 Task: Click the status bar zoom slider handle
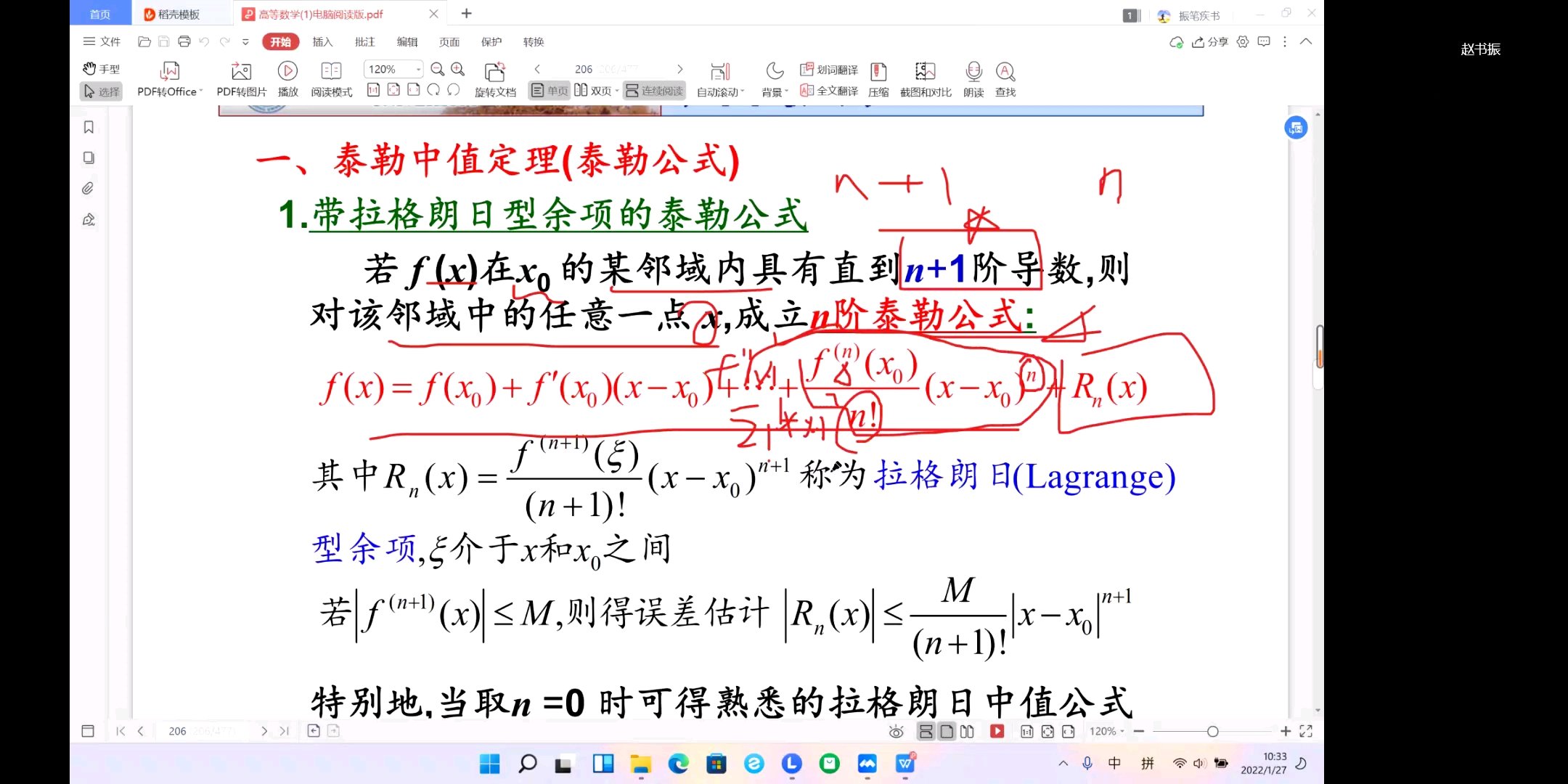[1212, 732]
